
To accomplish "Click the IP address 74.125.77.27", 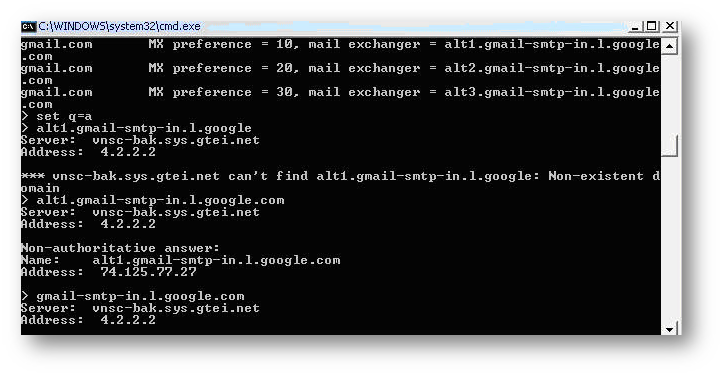I will coord(149,272).
